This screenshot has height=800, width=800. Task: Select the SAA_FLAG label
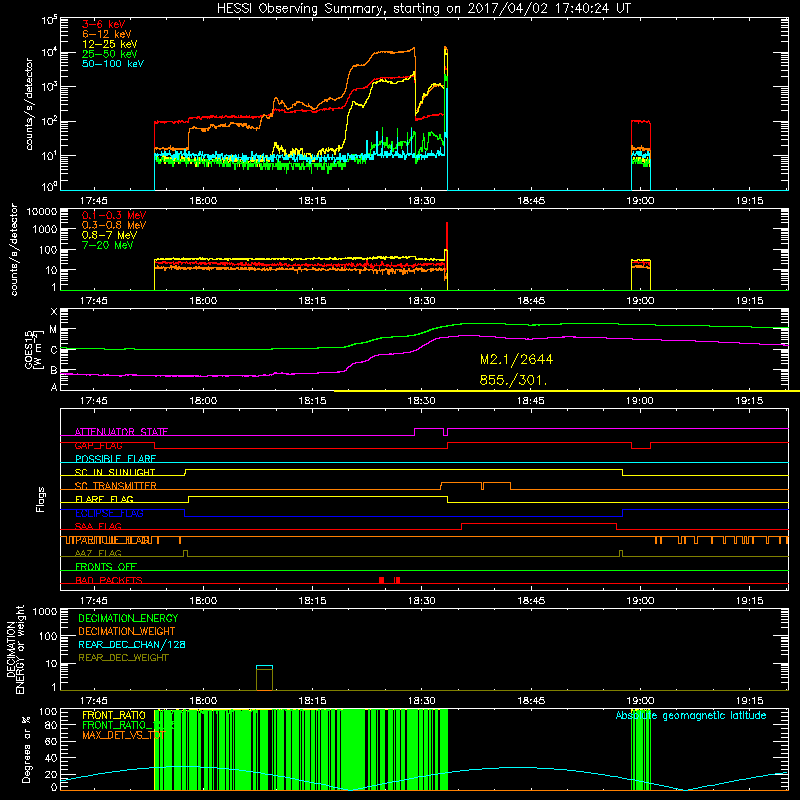click(x=98, y=526)
